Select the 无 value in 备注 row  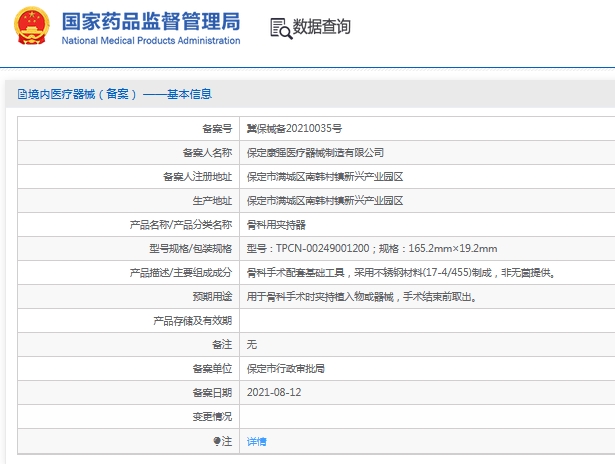point(252,345)
